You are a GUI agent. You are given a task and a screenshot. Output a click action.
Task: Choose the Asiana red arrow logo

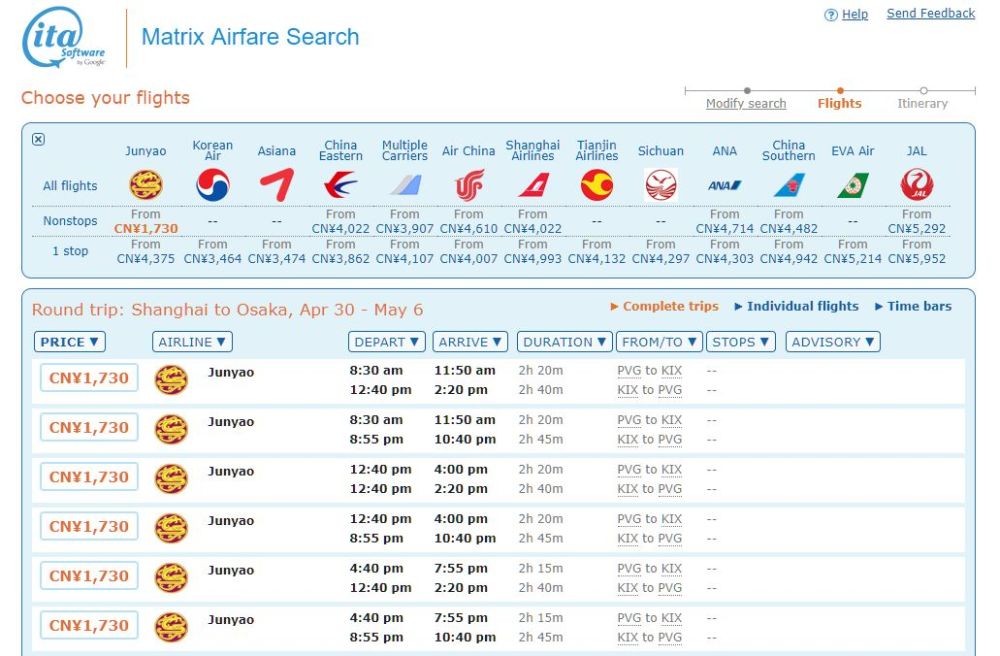coord(277,186)
